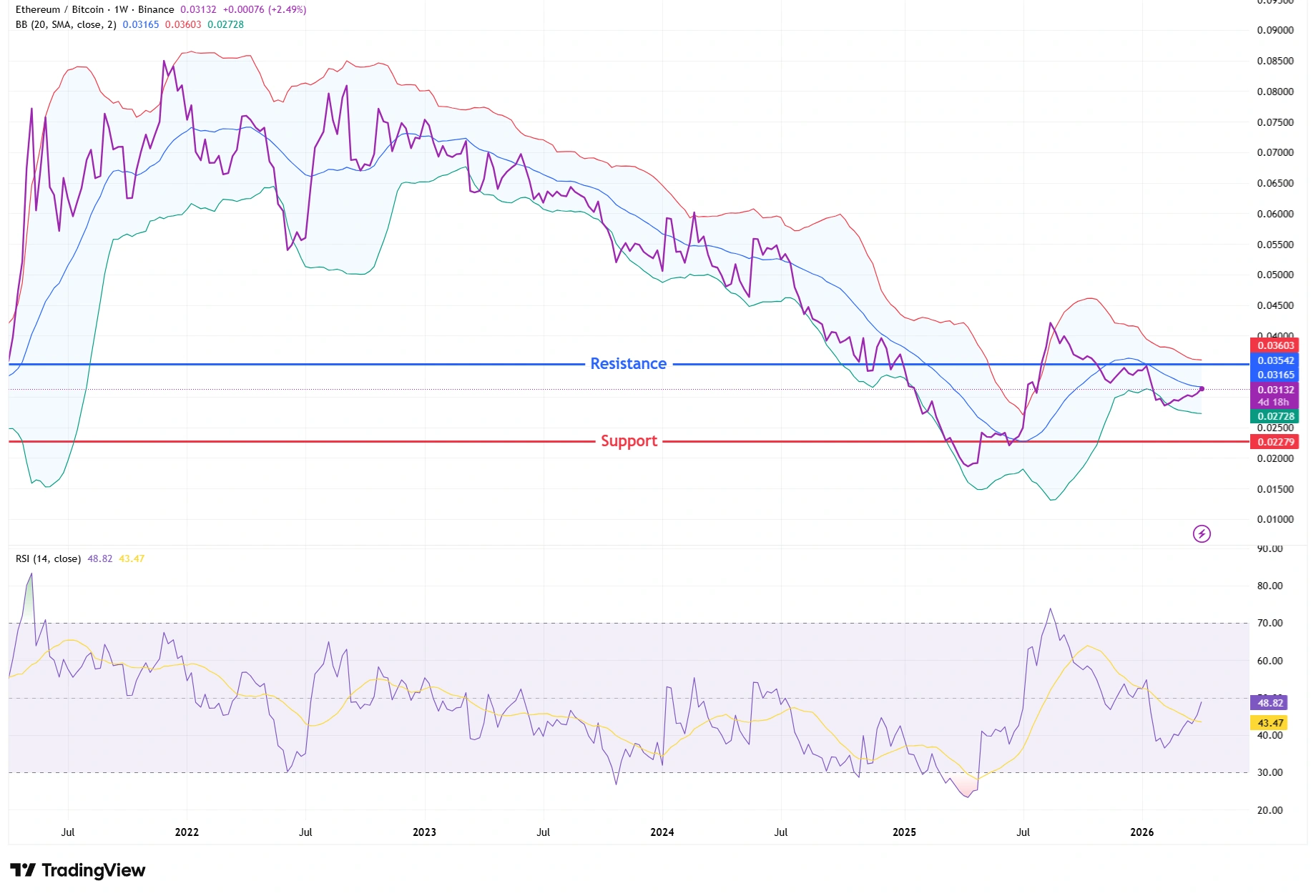Viewport: 1316px width, 896px height.
Task: Select the red 0.03603 upper band price tag
Action: click(1275, 345)
